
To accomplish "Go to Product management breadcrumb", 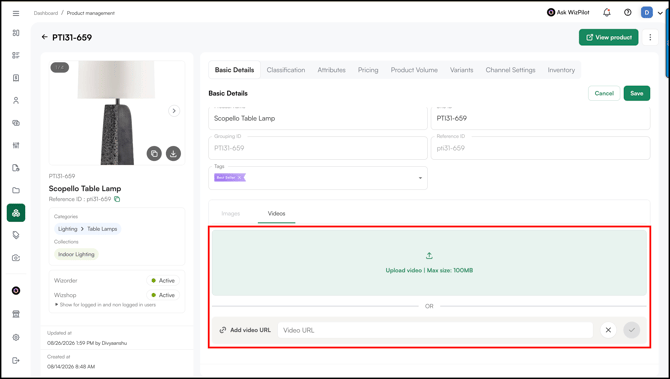I will pyautogui.click(x=91, y=13).
